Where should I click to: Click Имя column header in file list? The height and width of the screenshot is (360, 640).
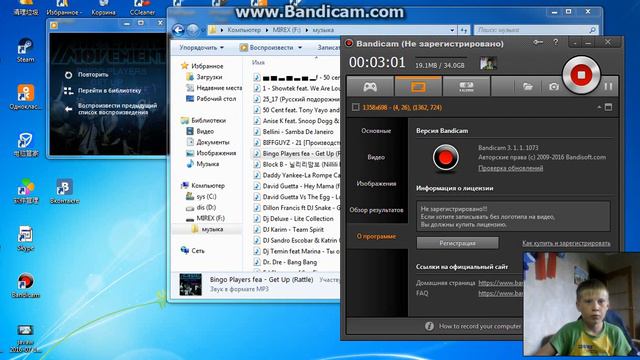(258, 62)
